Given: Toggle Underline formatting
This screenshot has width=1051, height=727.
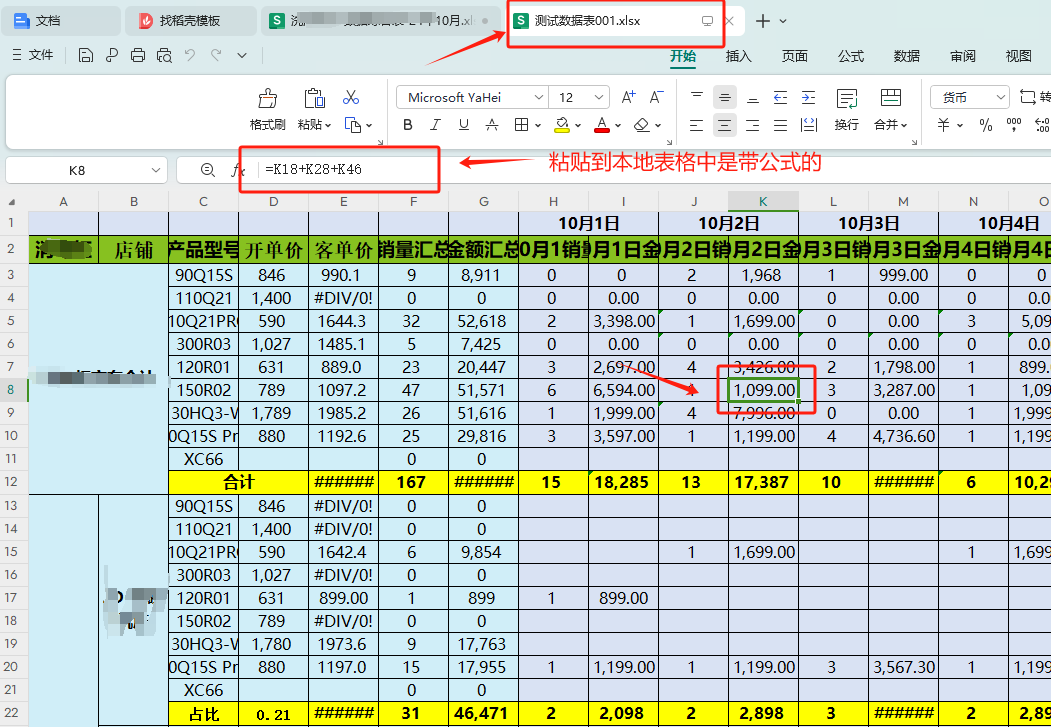Looking at the screenshot, I should coord(463,125).
